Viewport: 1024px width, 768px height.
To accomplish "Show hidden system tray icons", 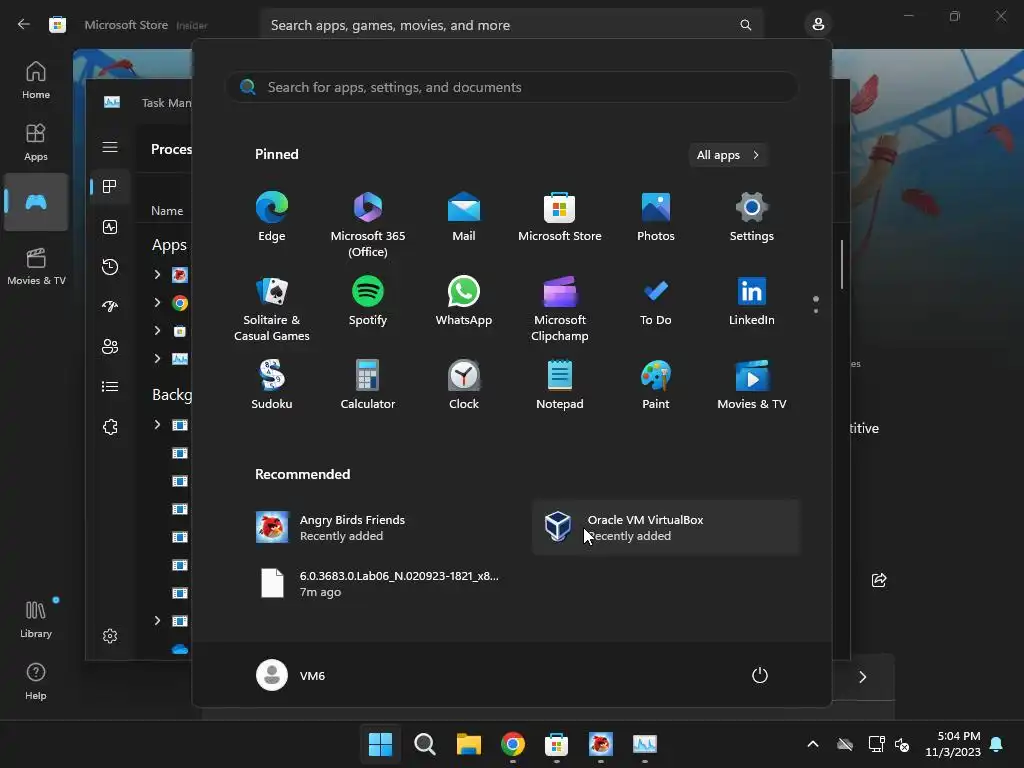I will click(812, 744).
